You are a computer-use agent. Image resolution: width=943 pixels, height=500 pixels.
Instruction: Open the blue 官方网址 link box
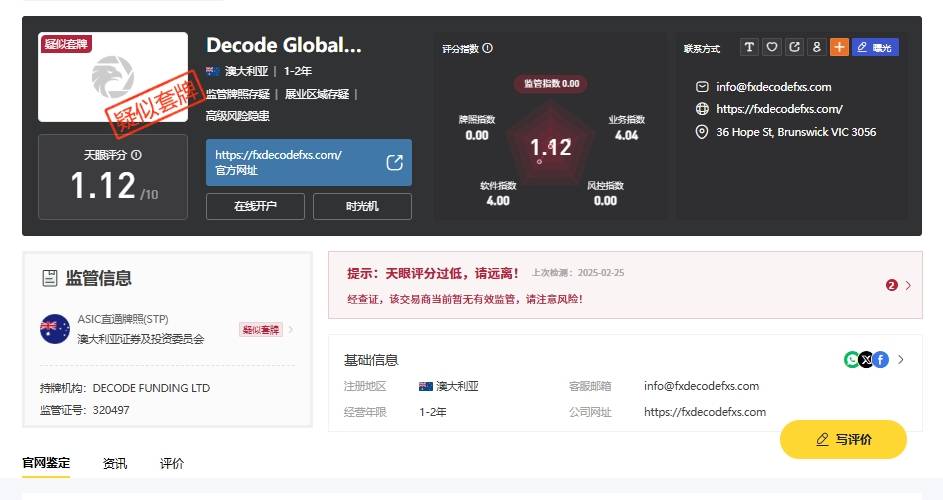[x=309, y=162]
